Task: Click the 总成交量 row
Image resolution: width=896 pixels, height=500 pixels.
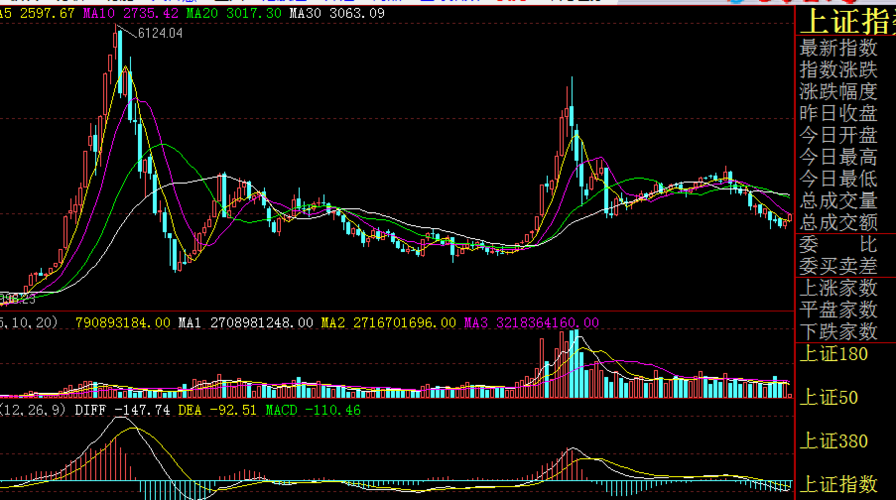Action: click(838, 201)
